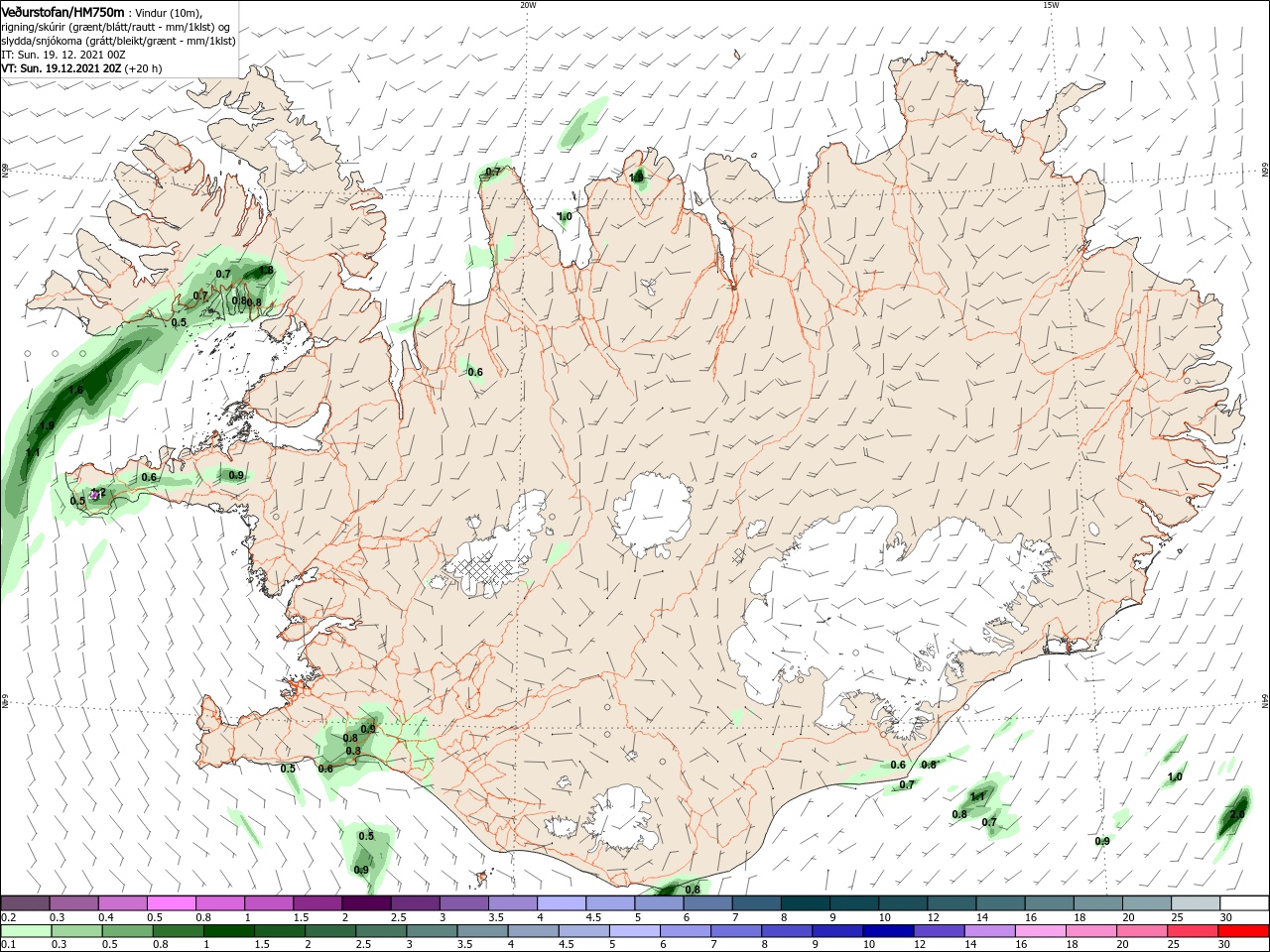
Task: Click the 'Veðurstofan/HM750m' title text
Action: 63,11
